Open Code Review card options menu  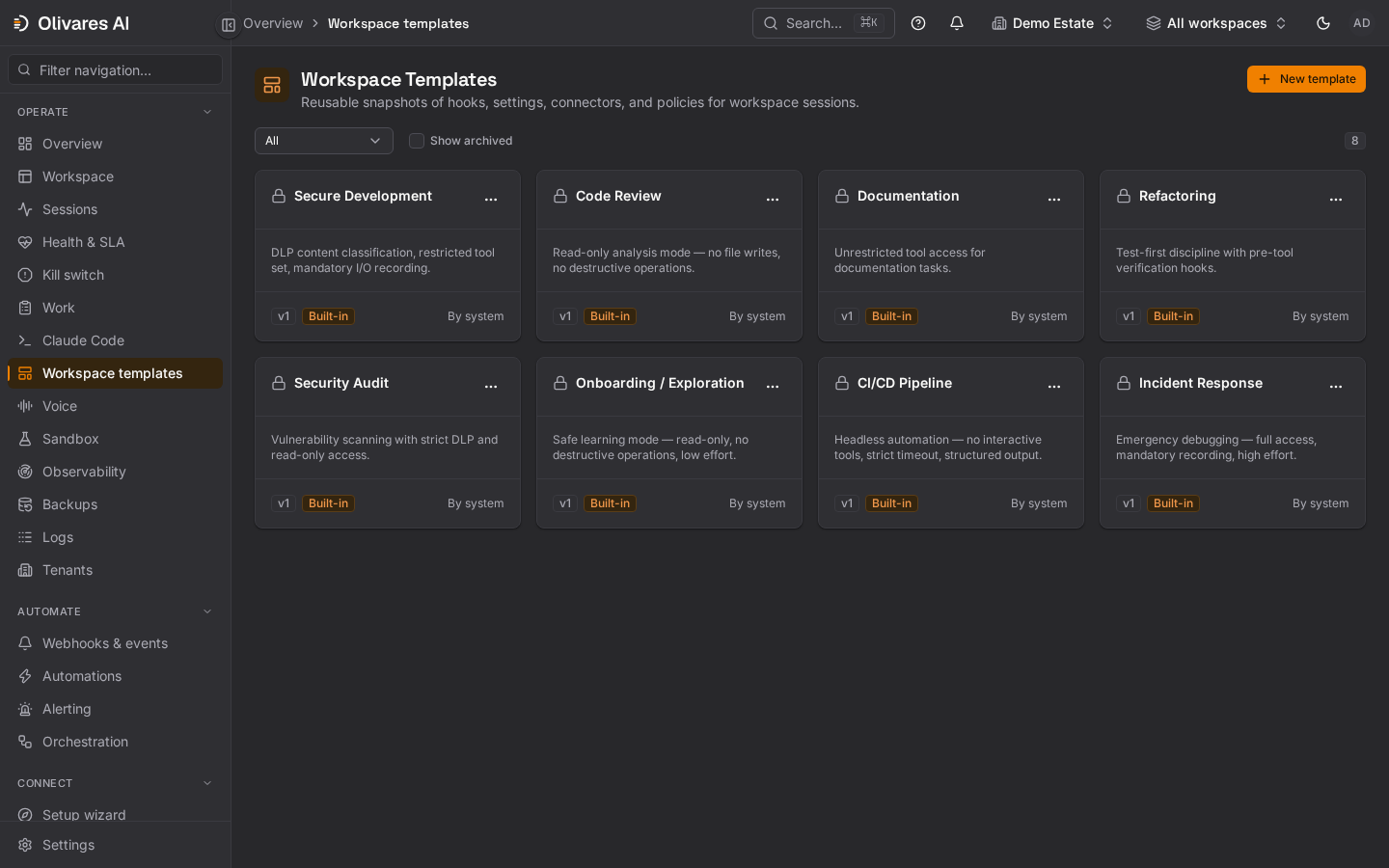773,199
